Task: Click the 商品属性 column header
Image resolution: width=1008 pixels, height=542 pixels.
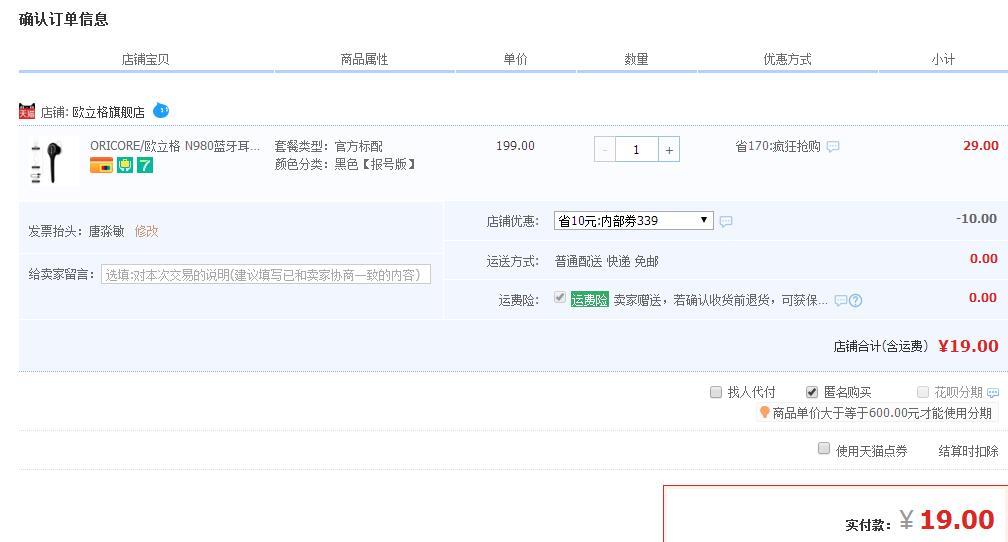Action: 364,59
